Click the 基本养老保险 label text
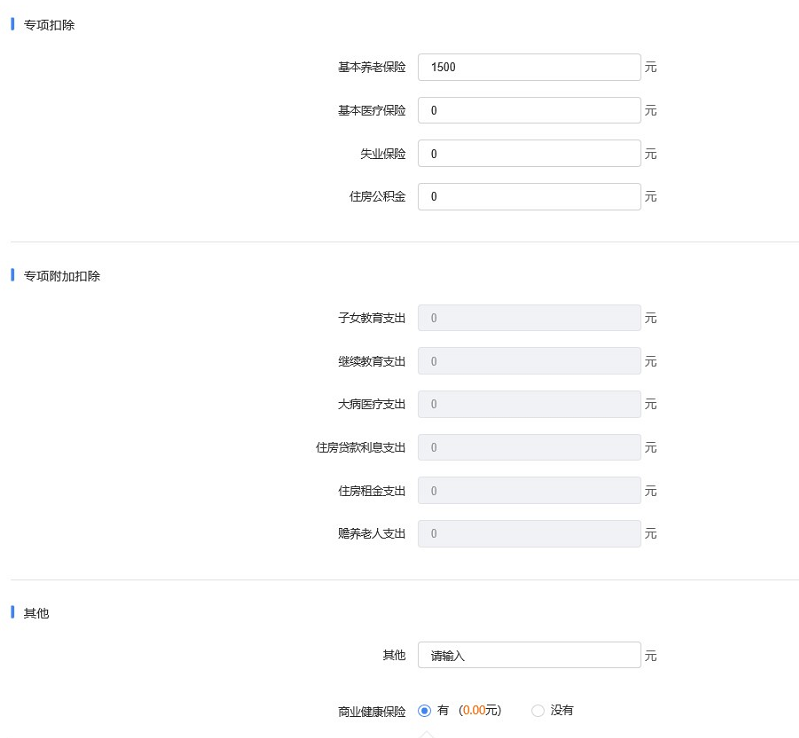Image resolution: width=799 pixels, height=738 pixels. 372,68
